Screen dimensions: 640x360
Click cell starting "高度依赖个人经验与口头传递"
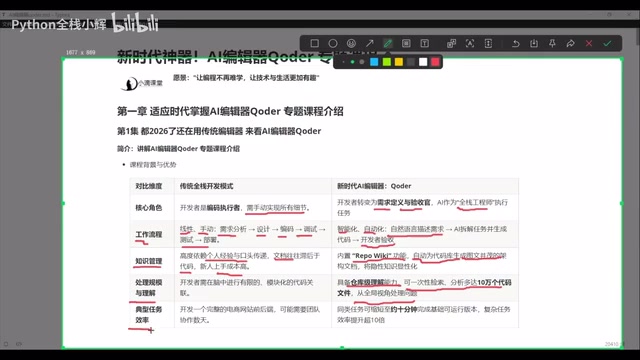point(253,261)
